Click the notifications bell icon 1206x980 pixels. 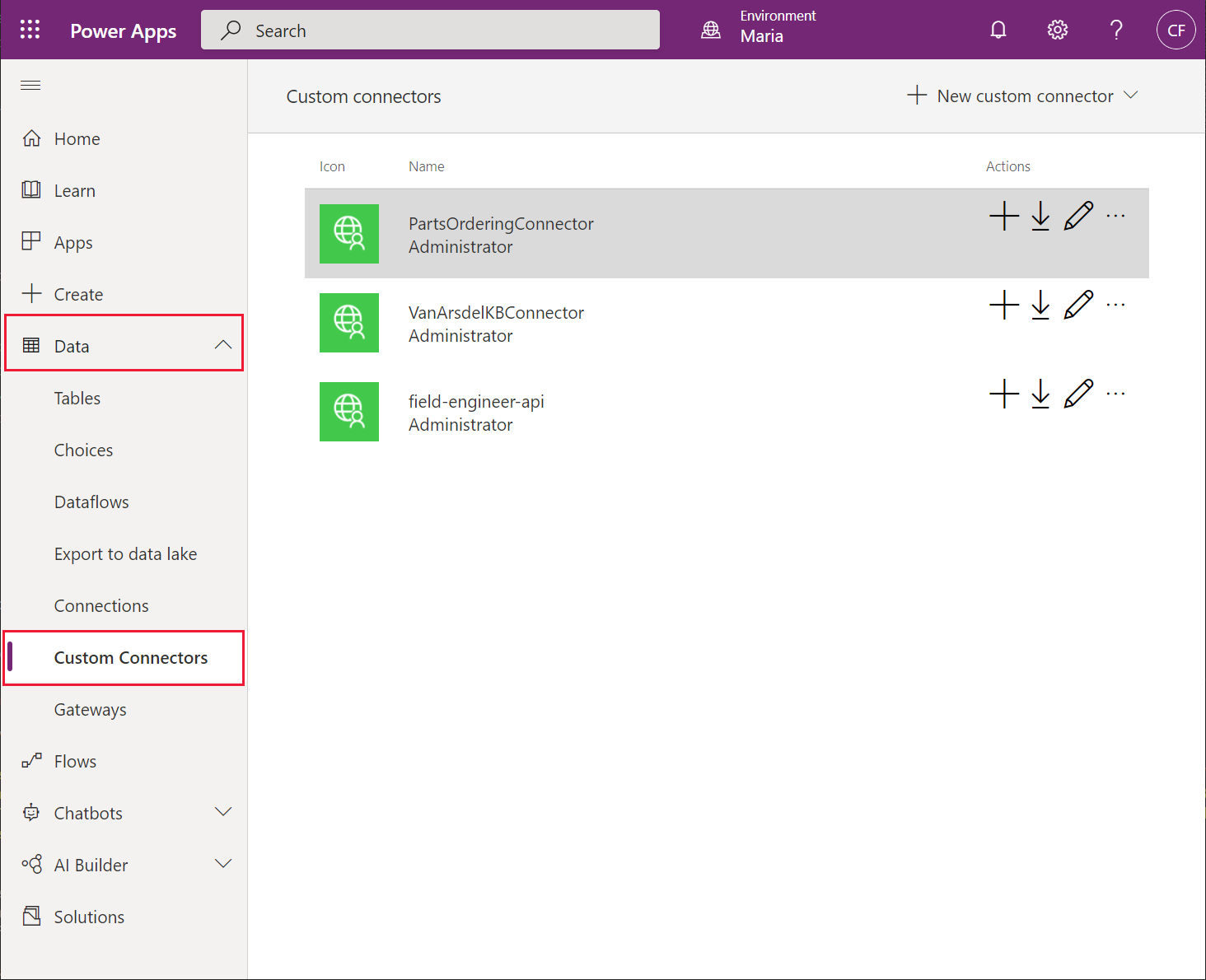pos(998,30)
